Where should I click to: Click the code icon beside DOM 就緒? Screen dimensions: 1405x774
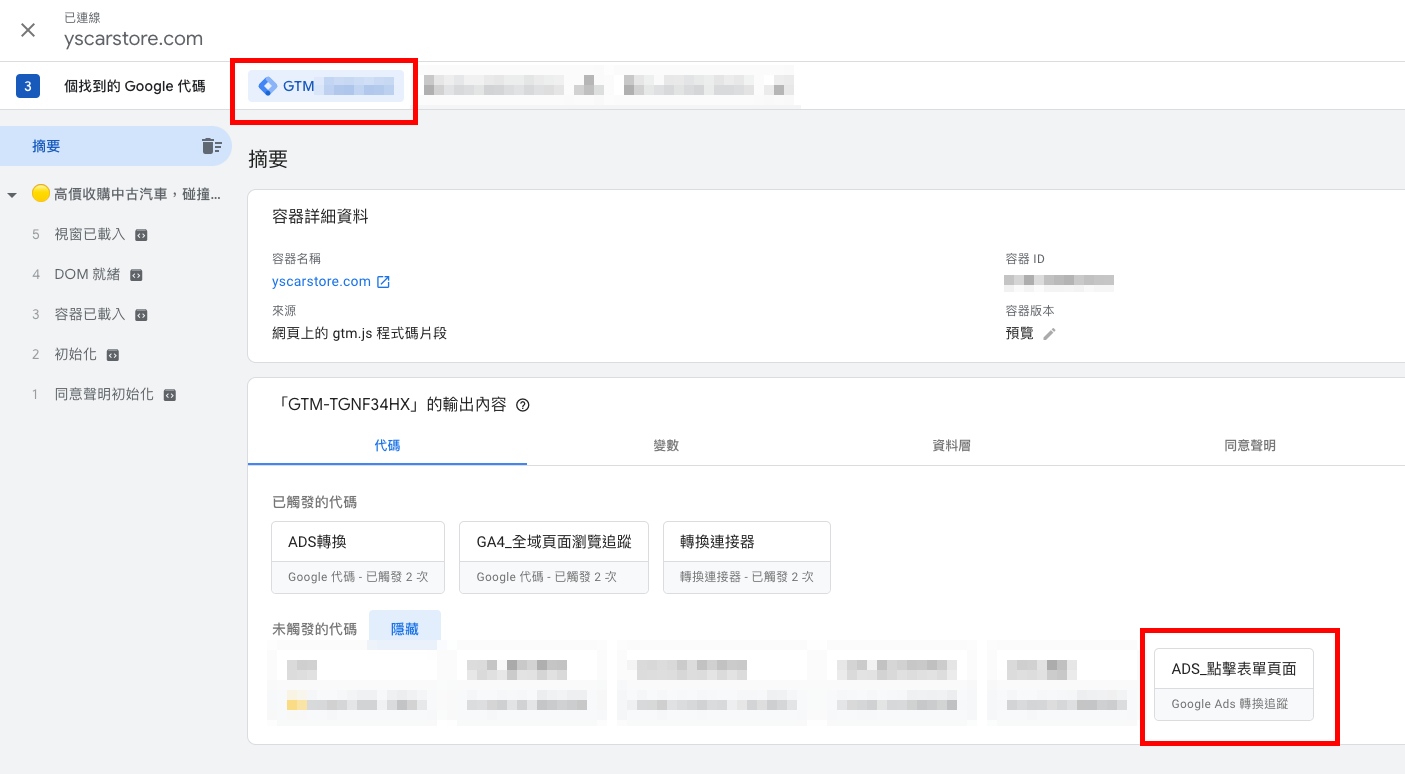(x=136, y=275)
